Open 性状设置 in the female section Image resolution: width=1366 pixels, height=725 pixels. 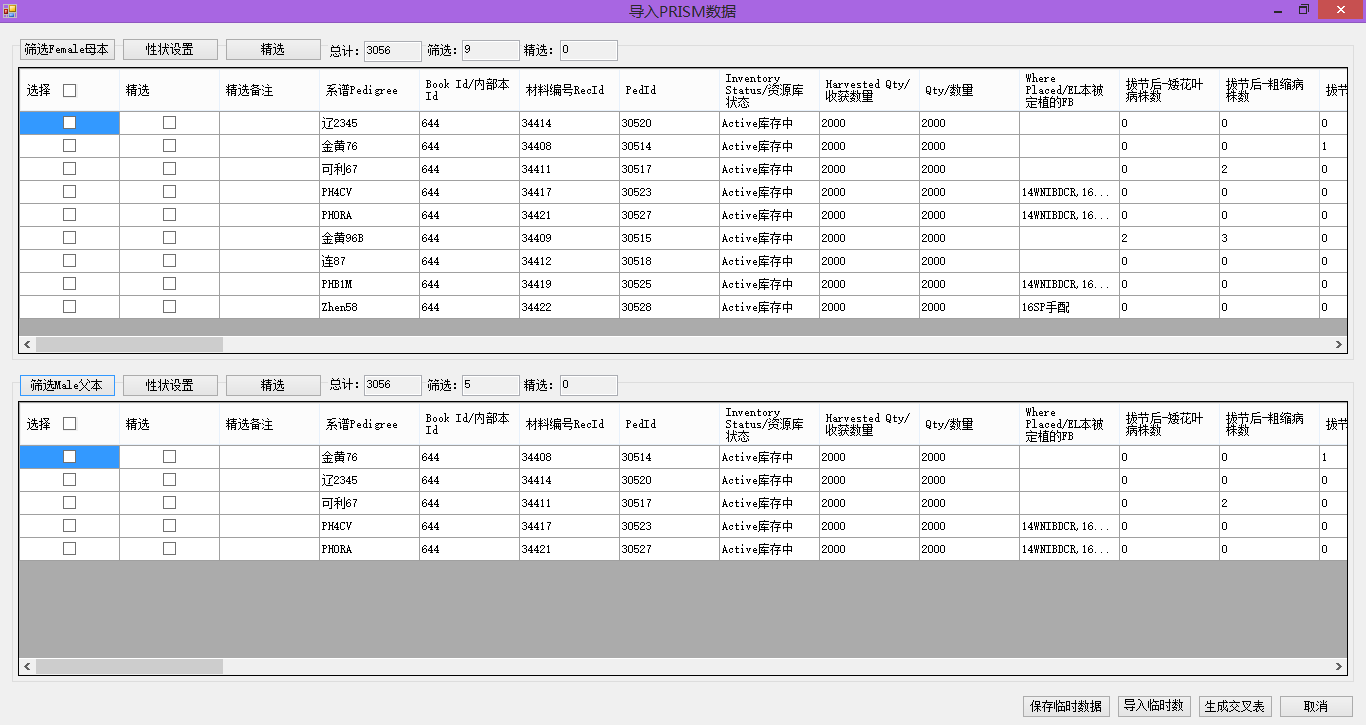[170, 50]
